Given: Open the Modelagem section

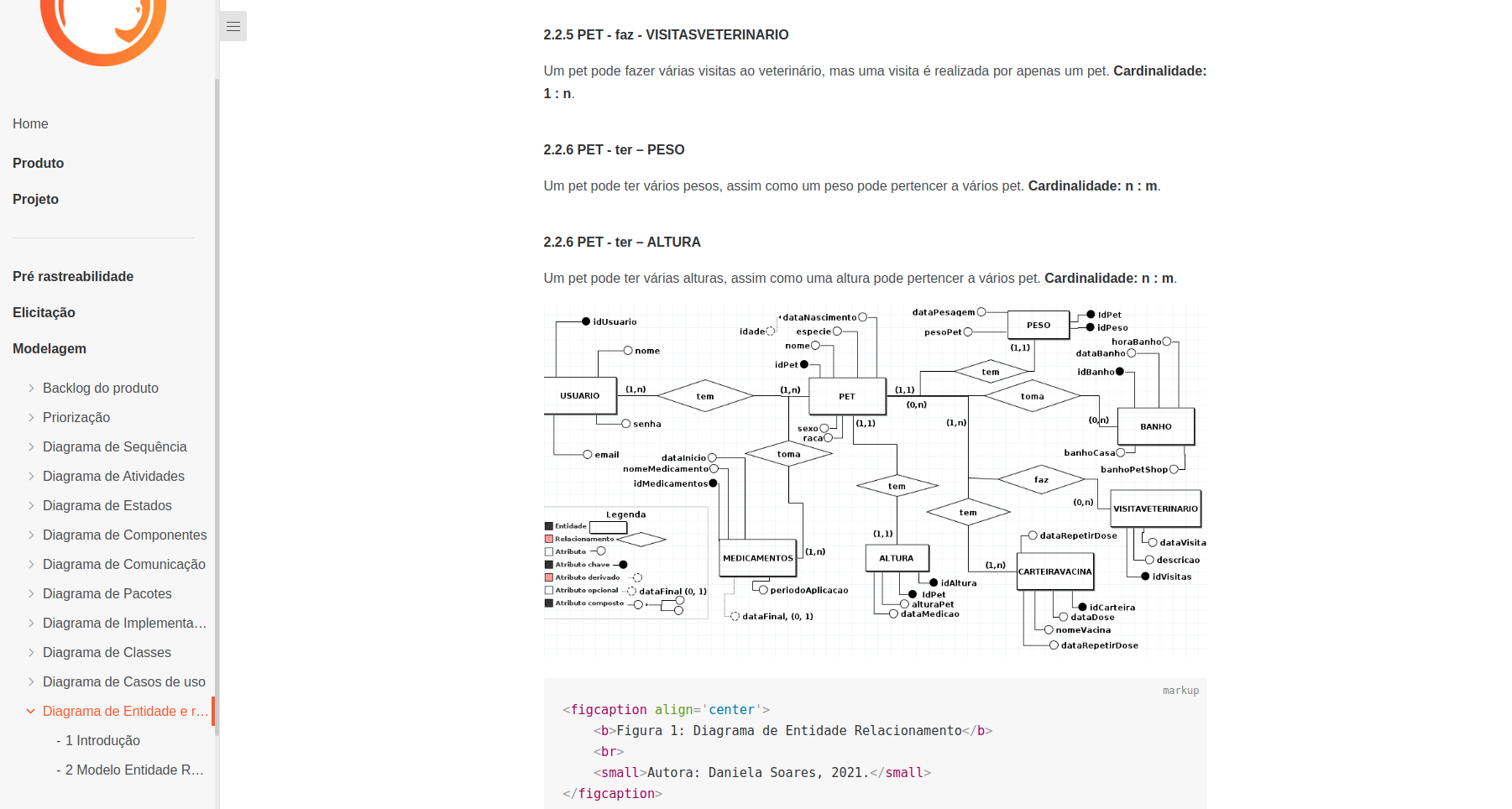Looking at the screenshot, I should (50, 348).
